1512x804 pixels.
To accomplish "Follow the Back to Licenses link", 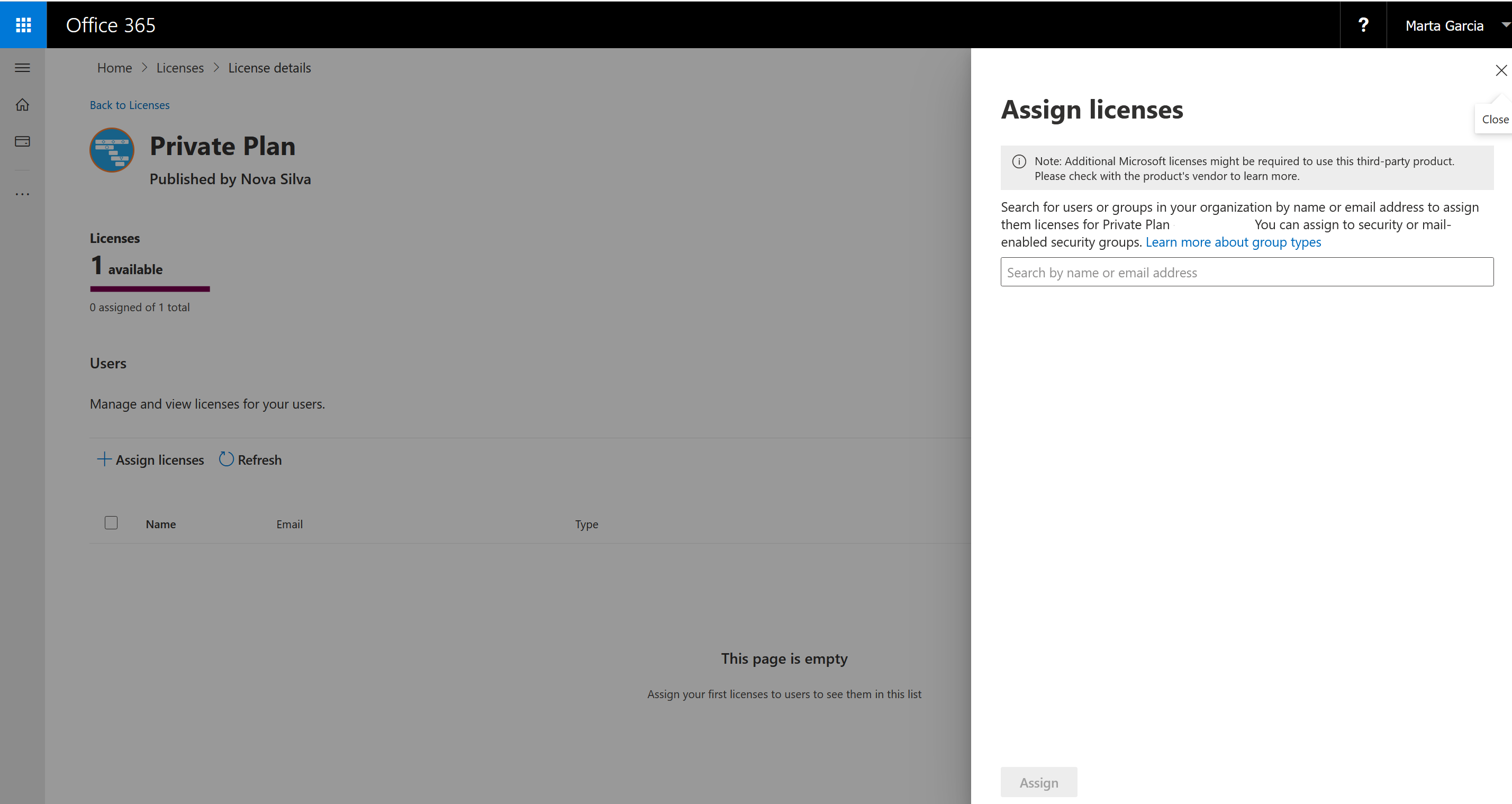I will (x=130, y=105).
